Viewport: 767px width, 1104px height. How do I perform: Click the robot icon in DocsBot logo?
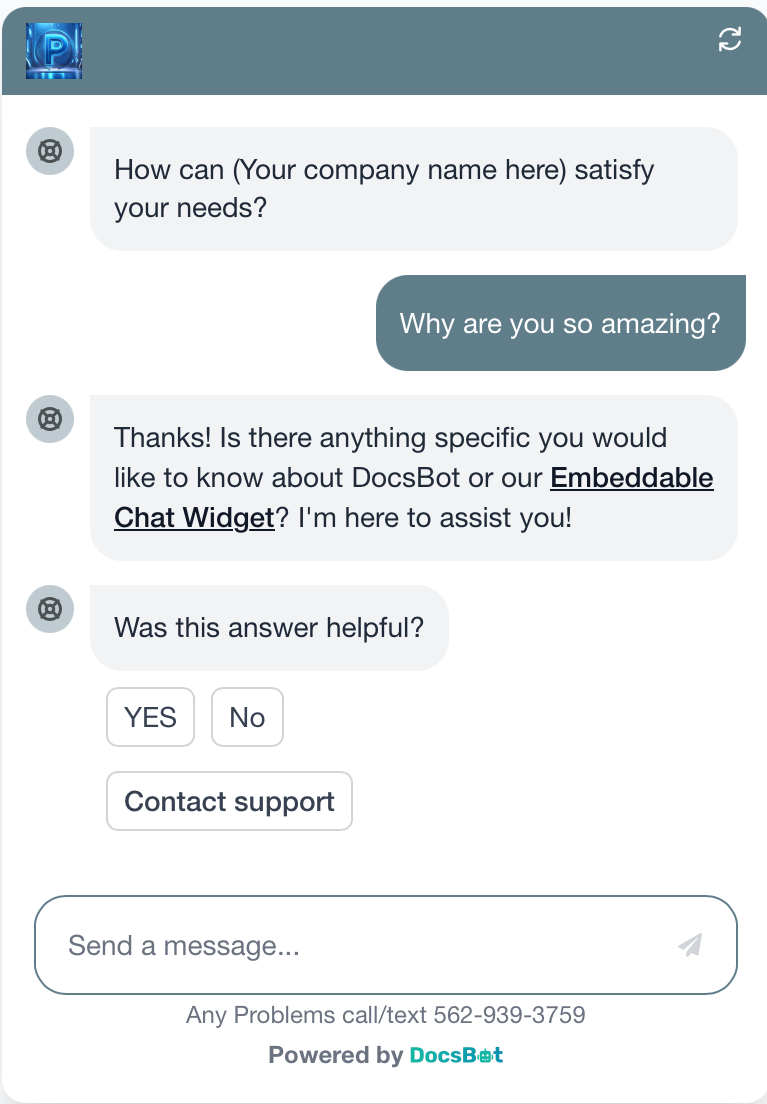485,1055
